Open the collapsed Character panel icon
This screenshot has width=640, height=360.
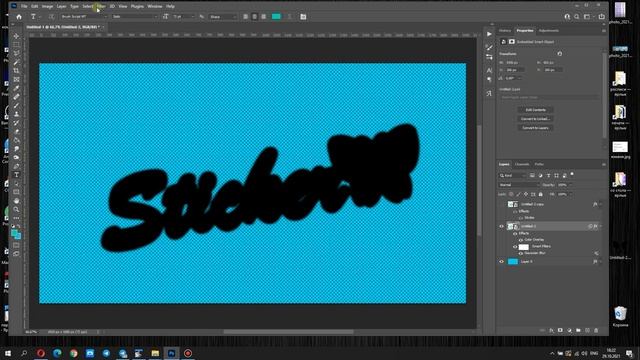click(489, 70)
